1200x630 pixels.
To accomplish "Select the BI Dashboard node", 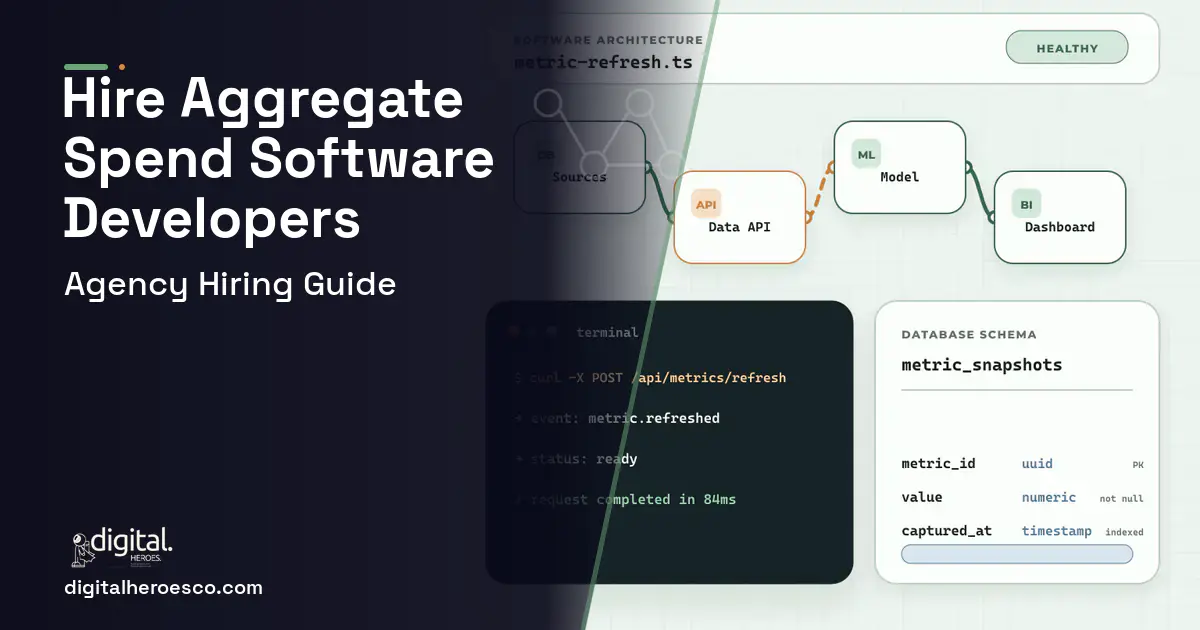I will (1060, 217).
